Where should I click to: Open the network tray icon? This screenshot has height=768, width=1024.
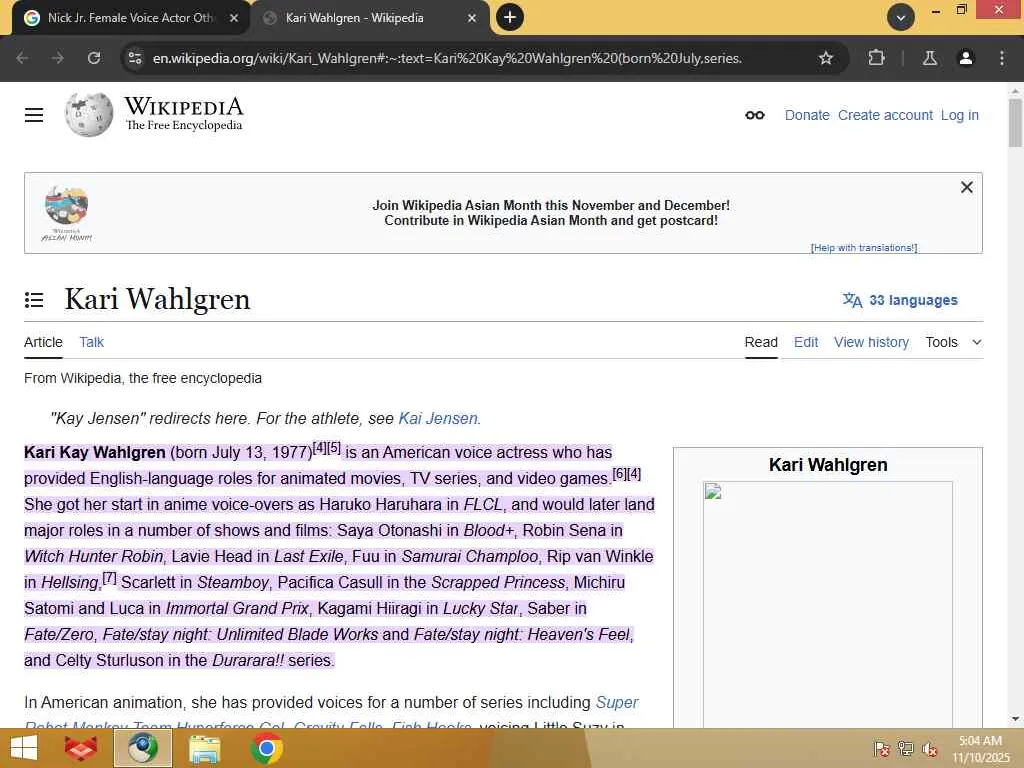click(905, 748)
